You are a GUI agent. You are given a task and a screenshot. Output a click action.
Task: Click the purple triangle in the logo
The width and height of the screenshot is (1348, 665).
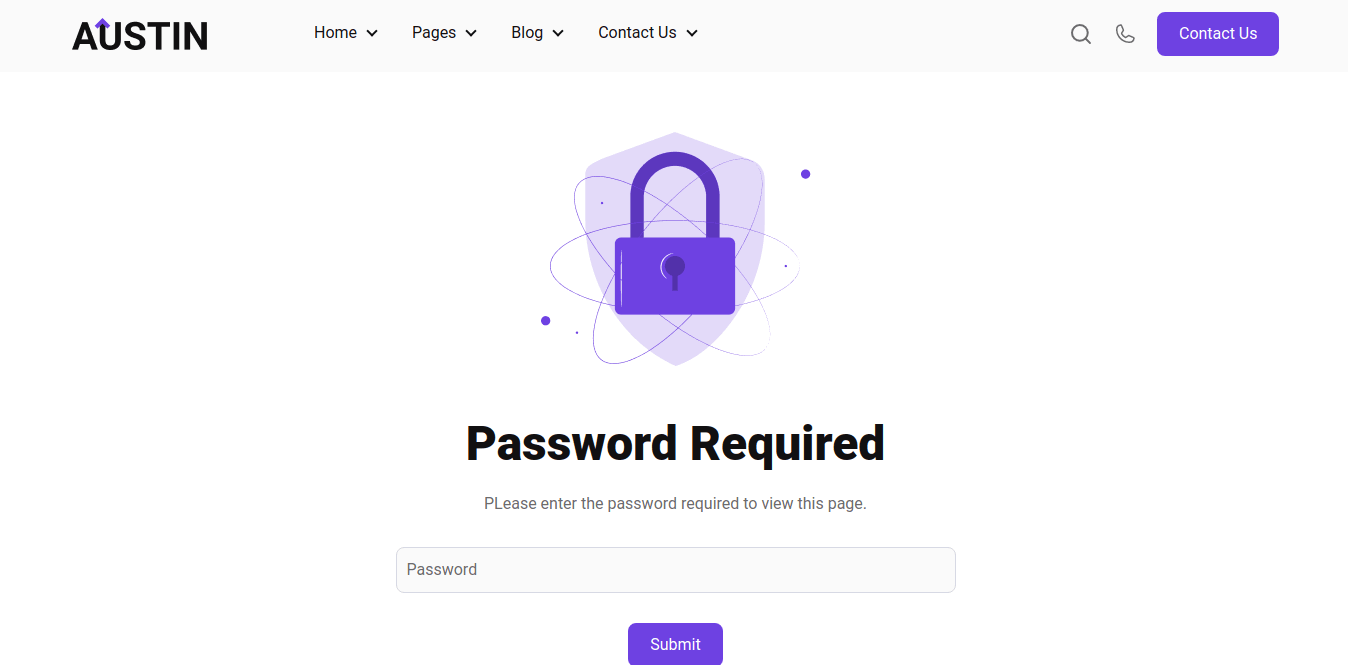pos(100,21)
